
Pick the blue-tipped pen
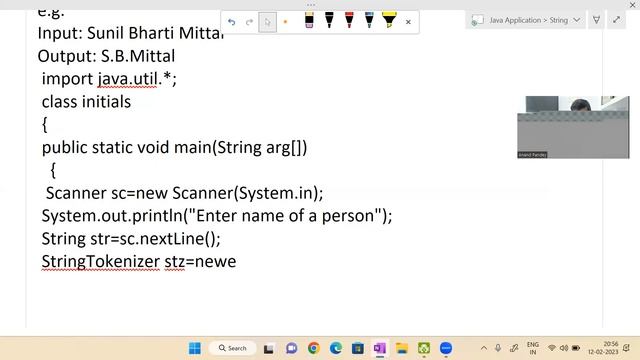pos(369,20)
